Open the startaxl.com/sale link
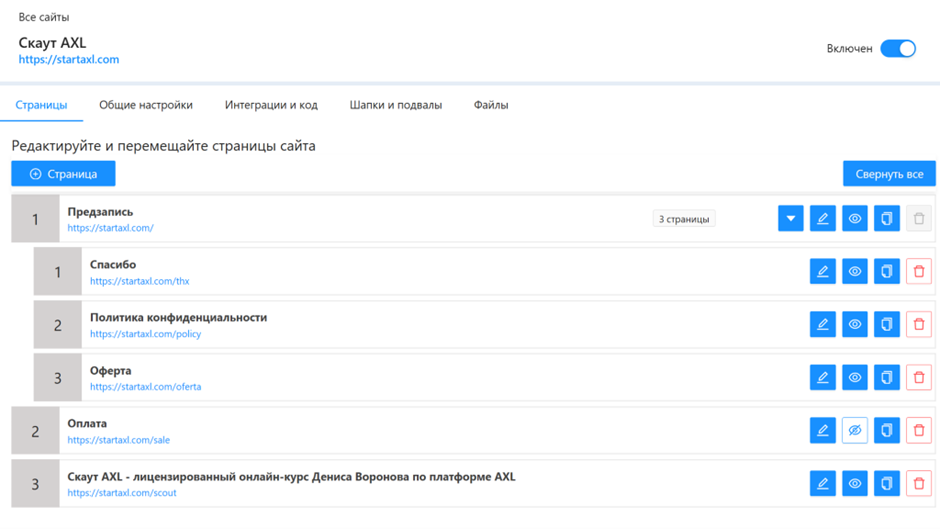 [x=119, y=440]
